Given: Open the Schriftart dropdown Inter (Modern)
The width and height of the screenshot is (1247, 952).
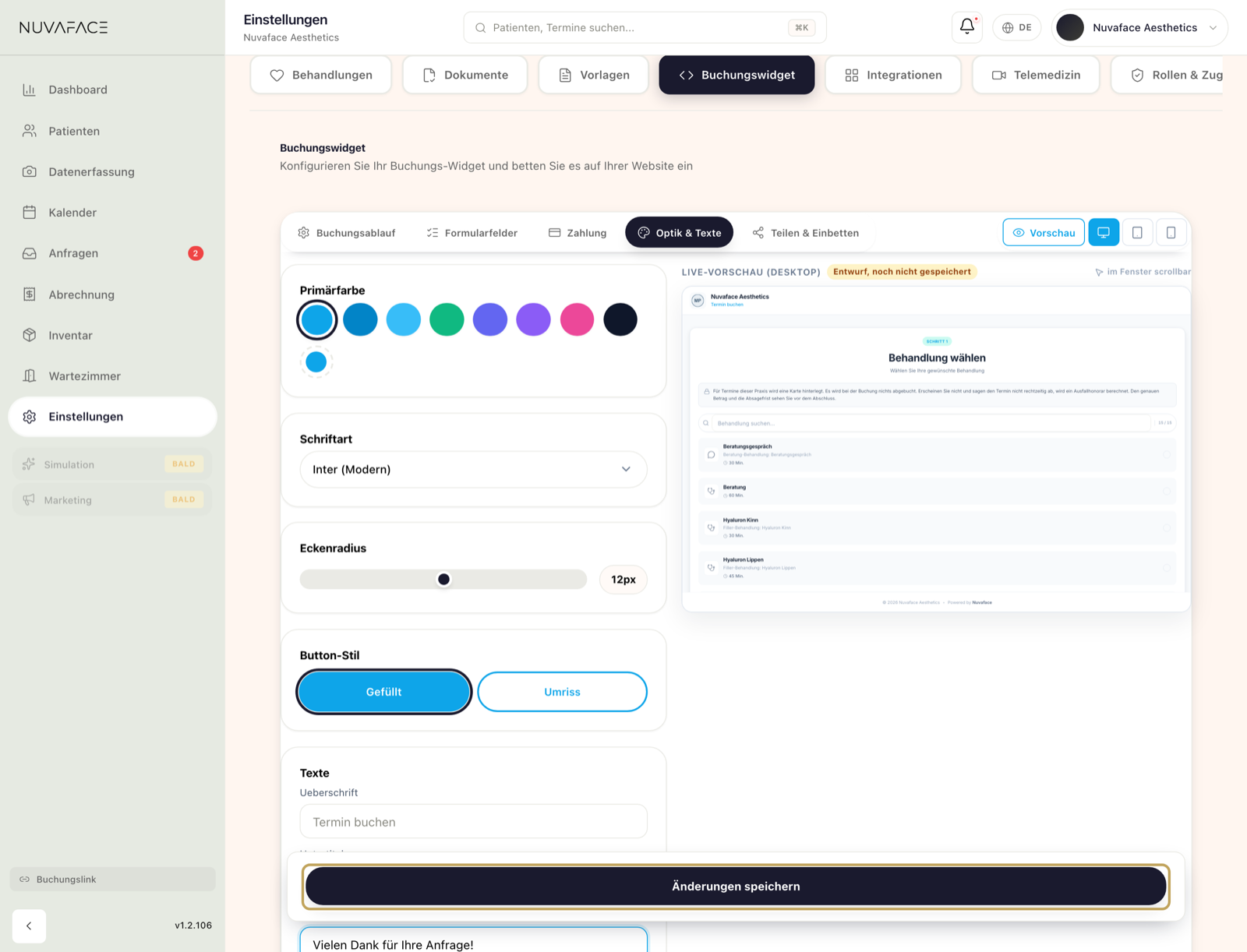Looking at the screenshot, I should tap(473, 469).
